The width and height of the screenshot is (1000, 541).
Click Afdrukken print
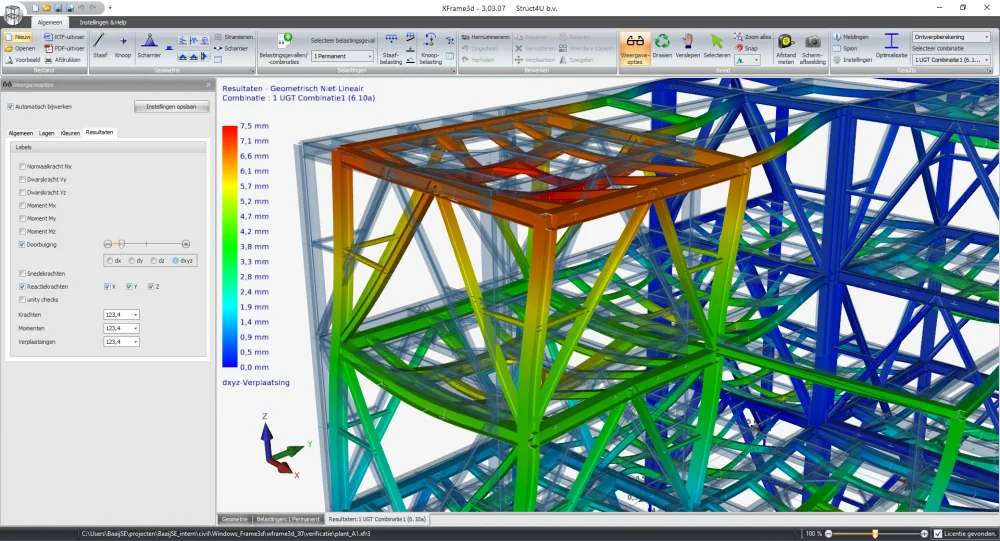point(62,60)
